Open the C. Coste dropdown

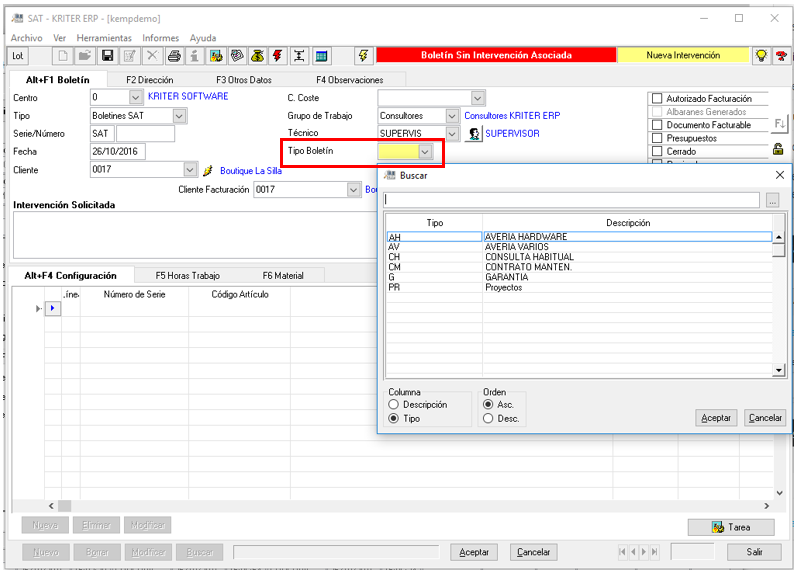[477, 97]
